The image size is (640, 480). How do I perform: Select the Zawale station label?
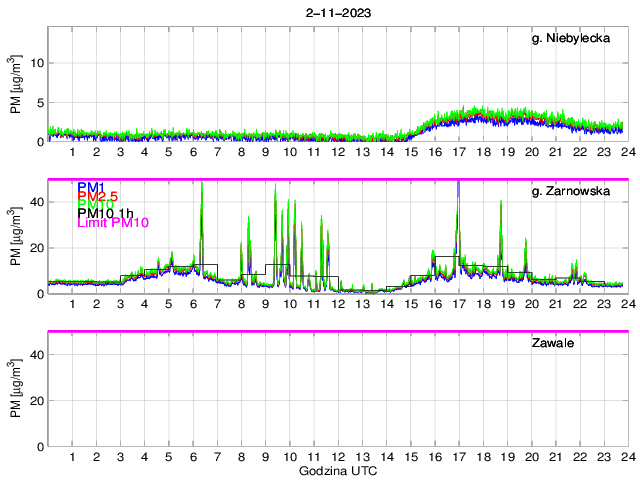click(550, 343)
